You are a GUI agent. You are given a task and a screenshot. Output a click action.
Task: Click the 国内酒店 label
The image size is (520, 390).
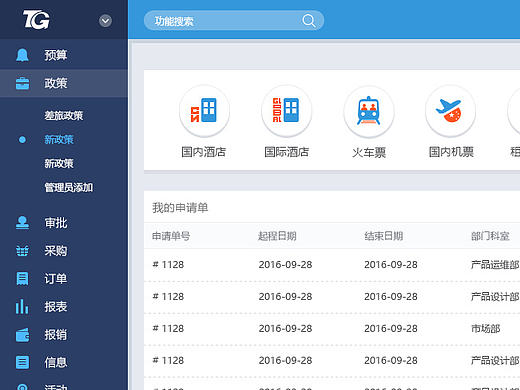tap(204, 152)
